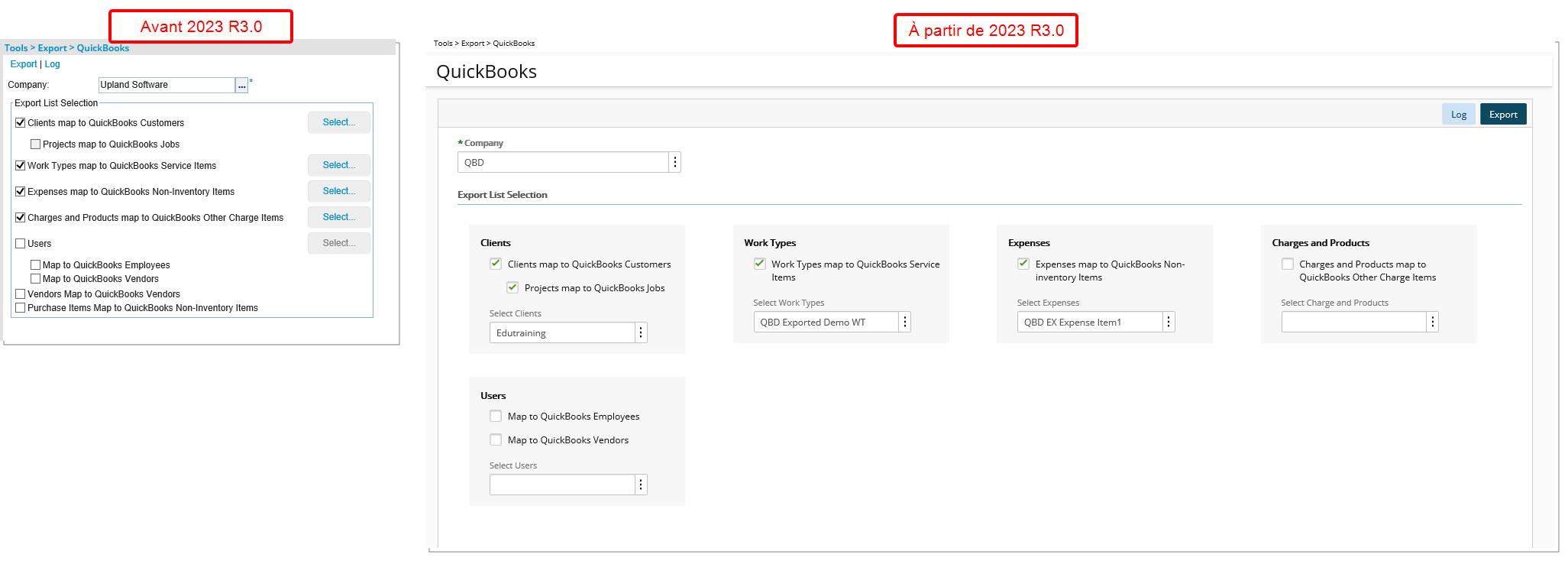Click Upland Software company field

click(166, 85)
